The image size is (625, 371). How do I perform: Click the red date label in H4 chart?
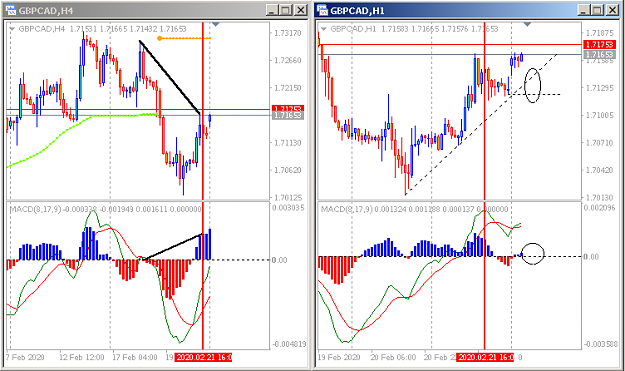tap(204, 357)
